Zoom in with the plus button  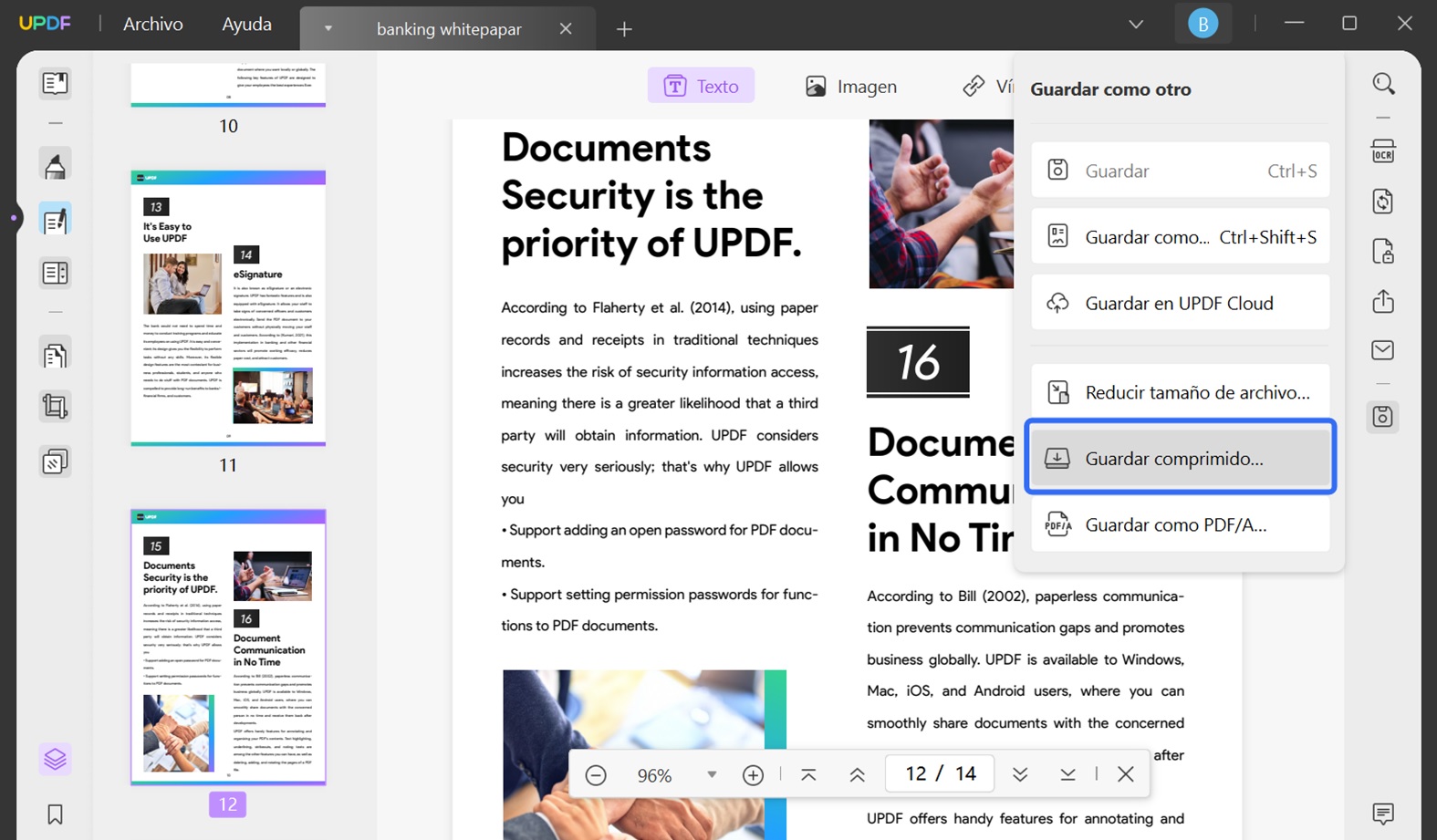click(x=753, y=775)
